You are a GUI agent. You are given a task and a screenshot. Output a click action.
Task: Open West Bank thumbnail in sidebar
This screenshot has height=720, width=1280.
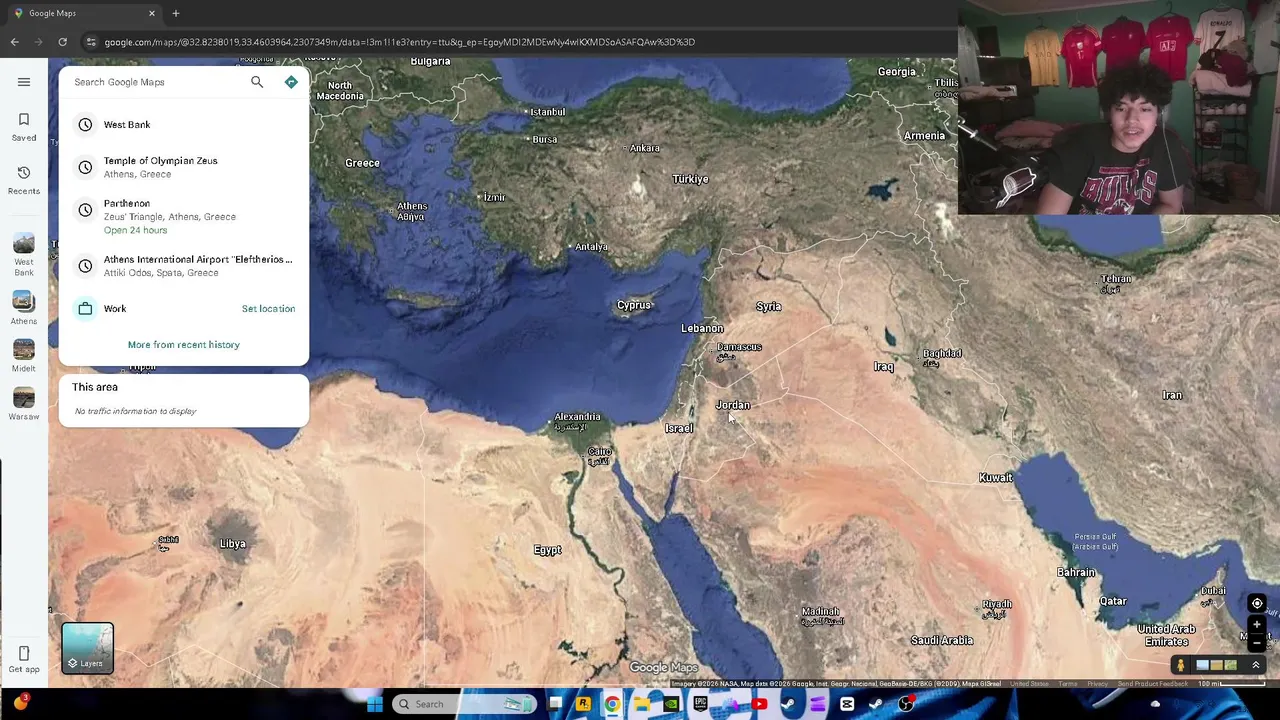pyautogui.click(x=24, y=255)
